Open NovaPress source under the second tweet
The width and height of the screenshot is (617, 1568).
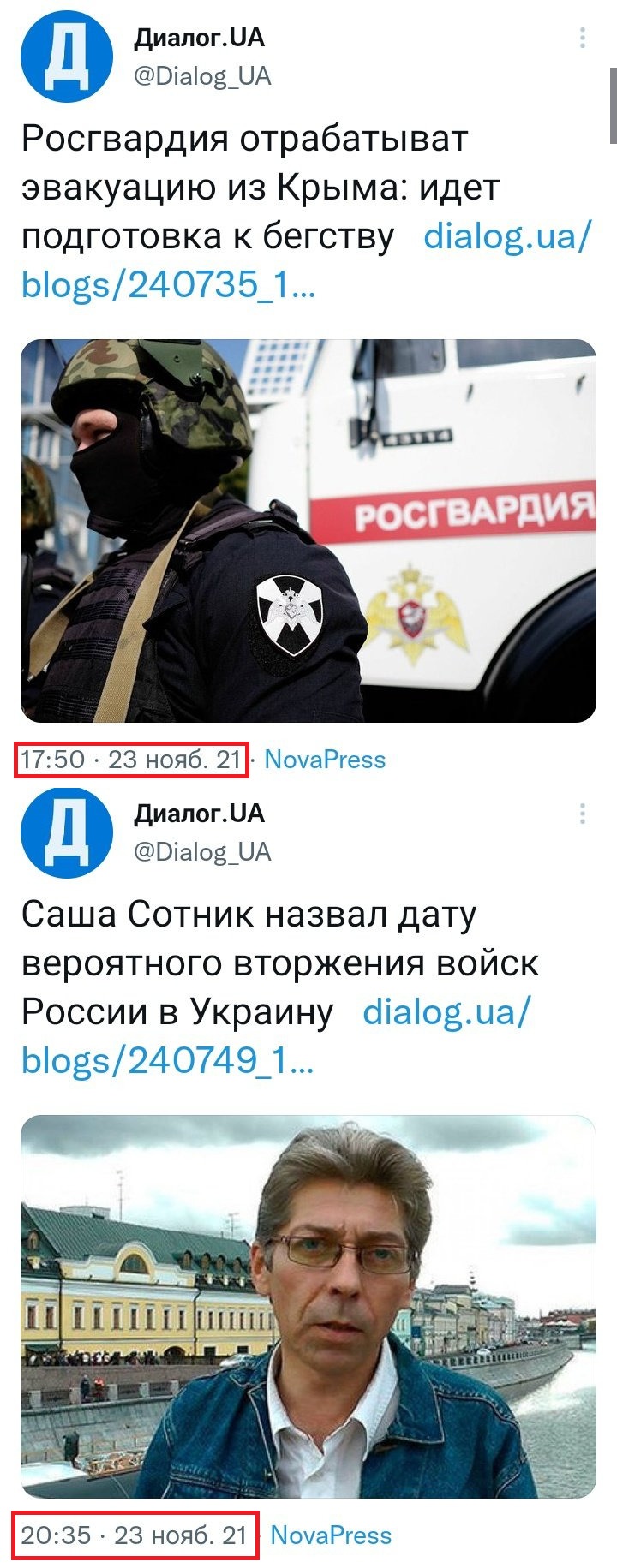tap(331, 1535)
